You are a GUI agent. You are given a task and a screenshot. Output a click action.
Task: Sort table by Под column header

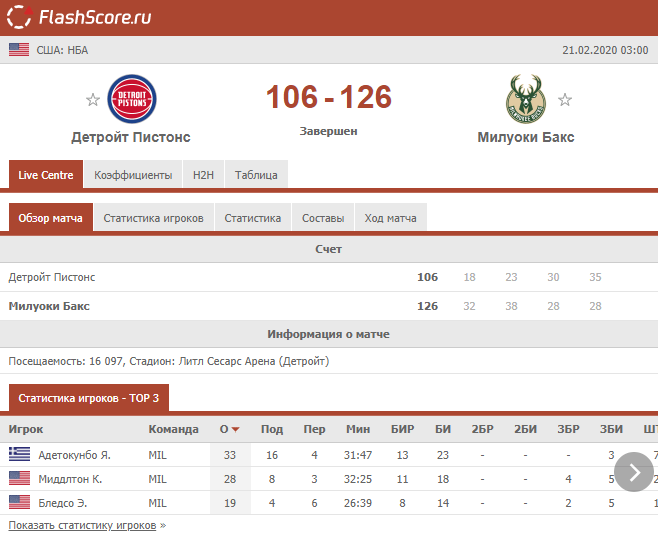point(272,429)
